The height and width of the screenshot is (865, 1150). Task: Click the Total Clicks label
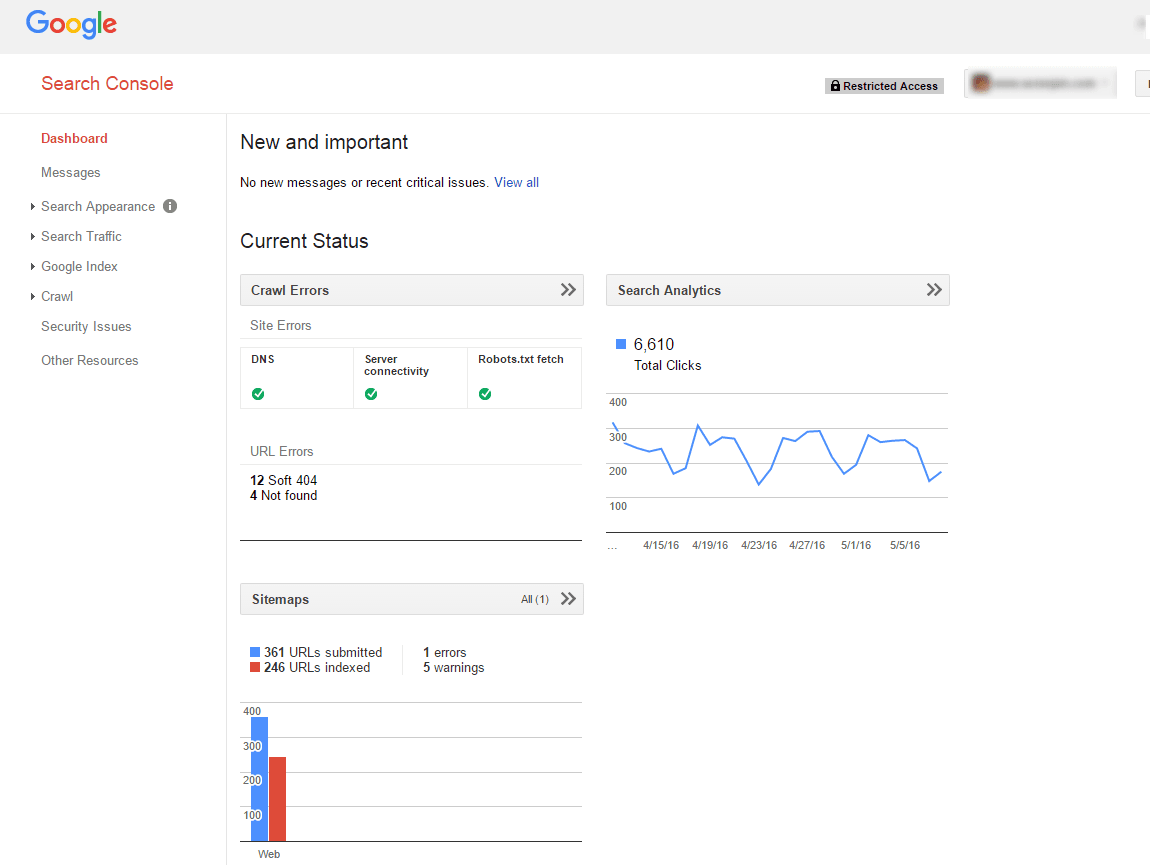pos(667,365)
